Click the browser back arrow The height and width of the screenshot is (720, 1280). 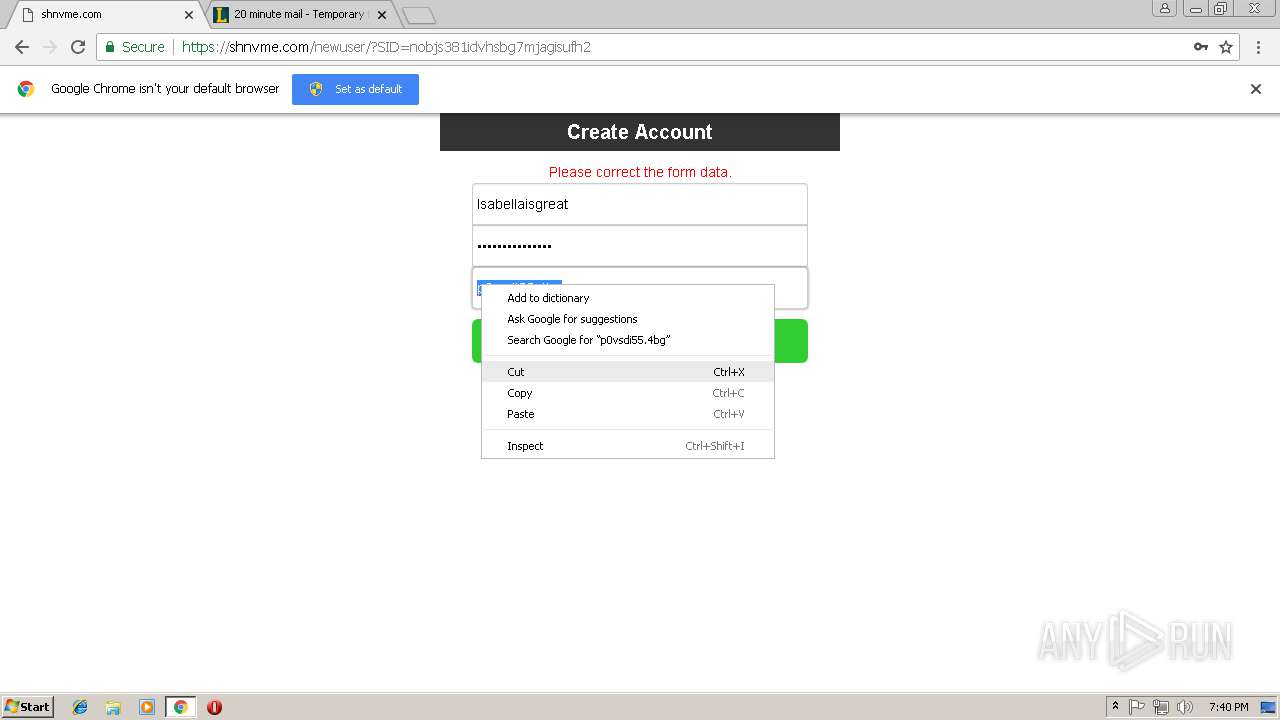click(22, 47)
